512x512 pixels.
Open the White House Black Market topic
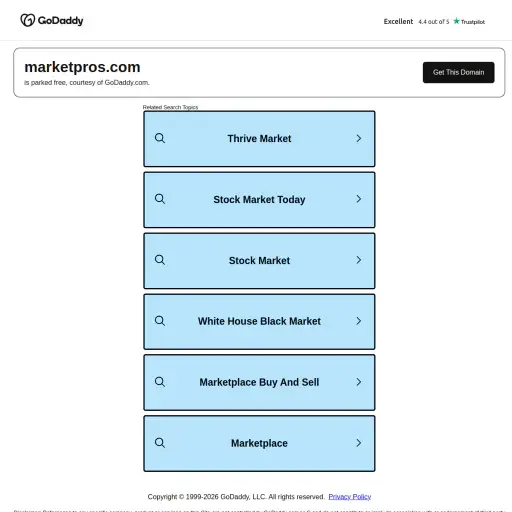click(x=259, y=322)
